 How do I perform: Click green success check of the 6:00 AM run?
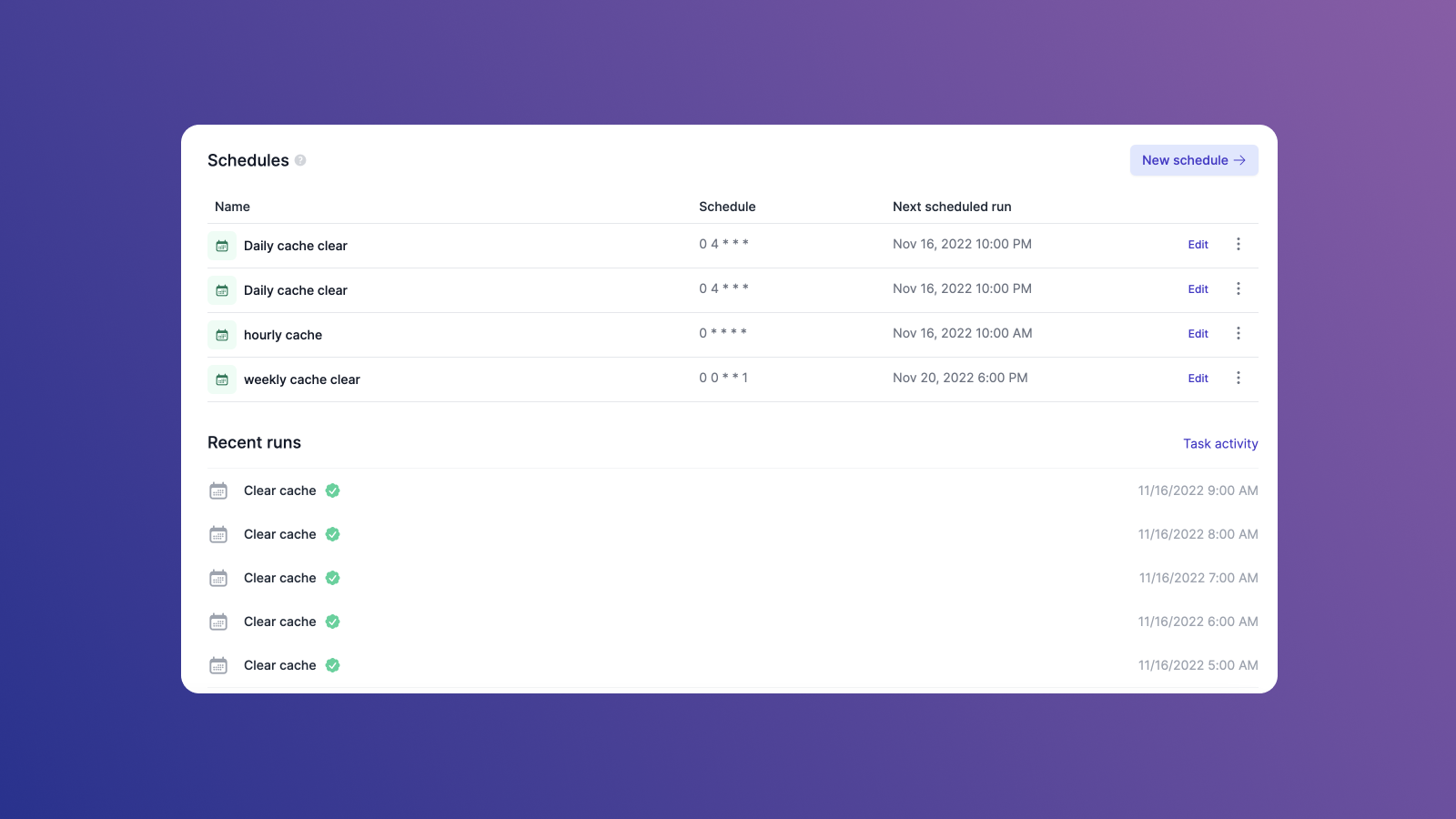(333, 622)
